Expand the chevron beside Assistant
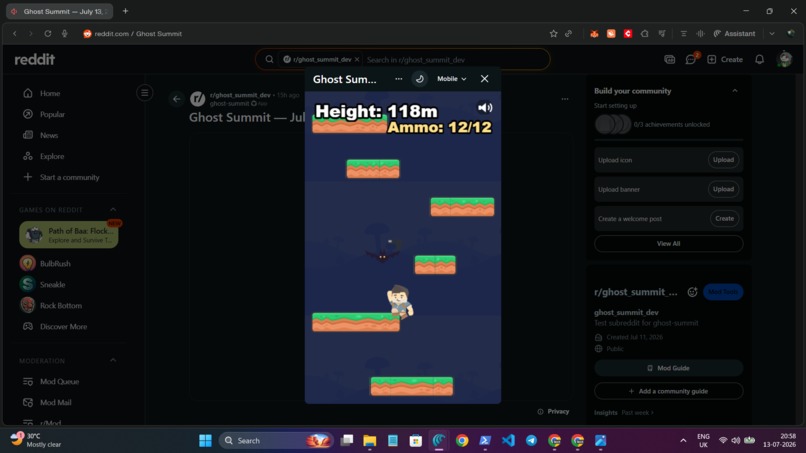Viewport: 806px width, 453px height. 772,33
